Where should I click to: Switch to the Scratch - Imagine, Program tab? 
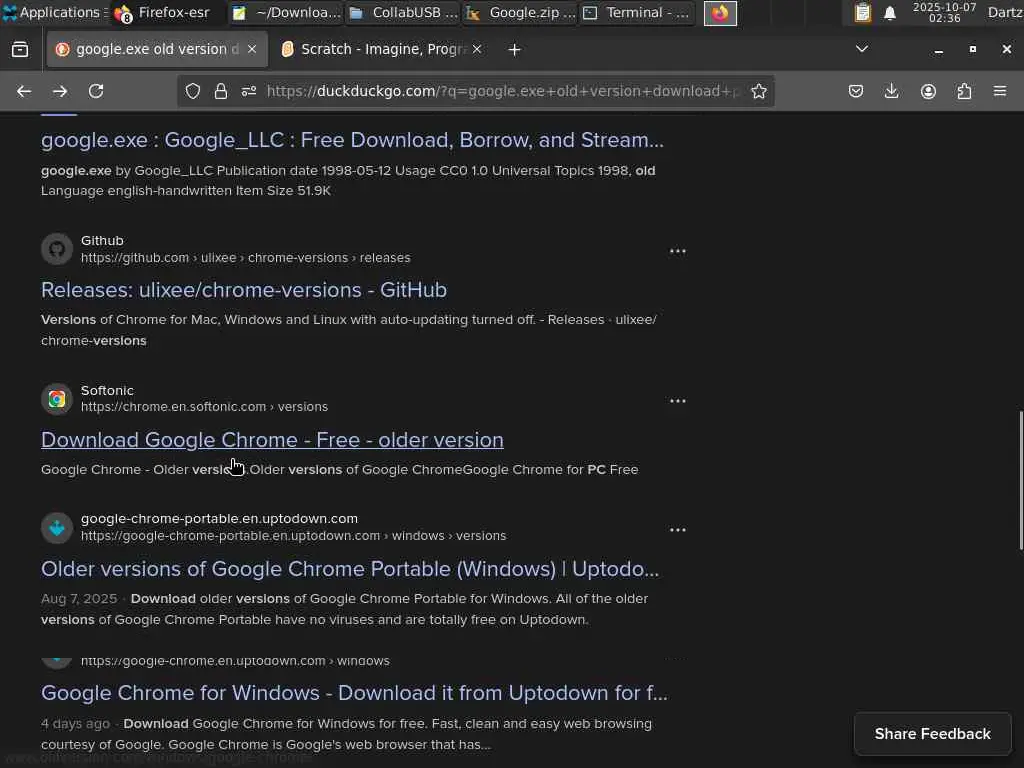[382, 50]
